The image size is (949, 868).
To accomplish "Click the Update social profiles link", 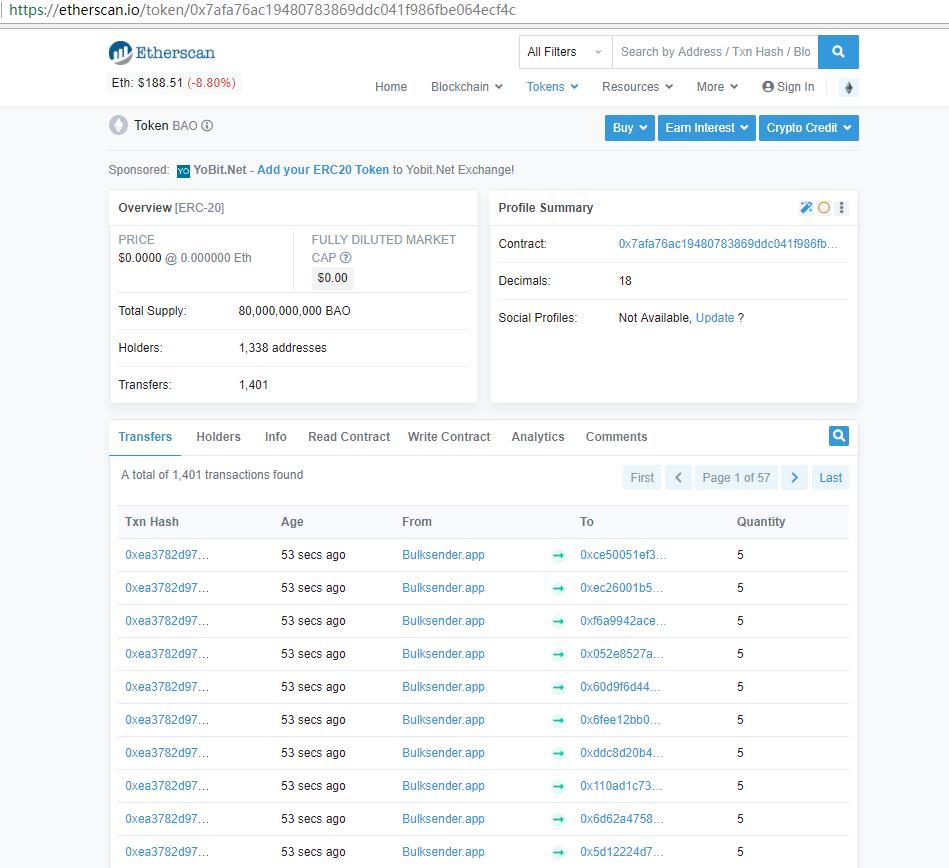I will tap(715, 318).
